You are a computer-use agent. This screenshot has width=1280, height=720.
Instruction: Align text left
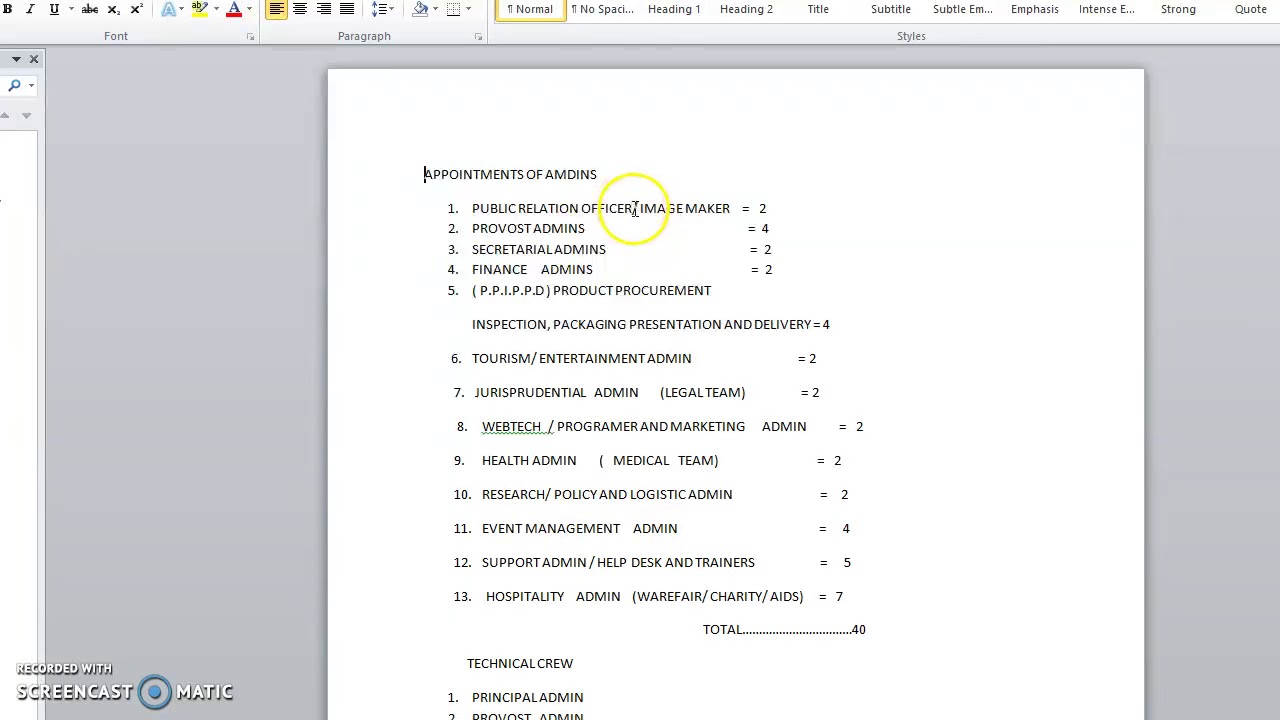click(x=276, y=9)
